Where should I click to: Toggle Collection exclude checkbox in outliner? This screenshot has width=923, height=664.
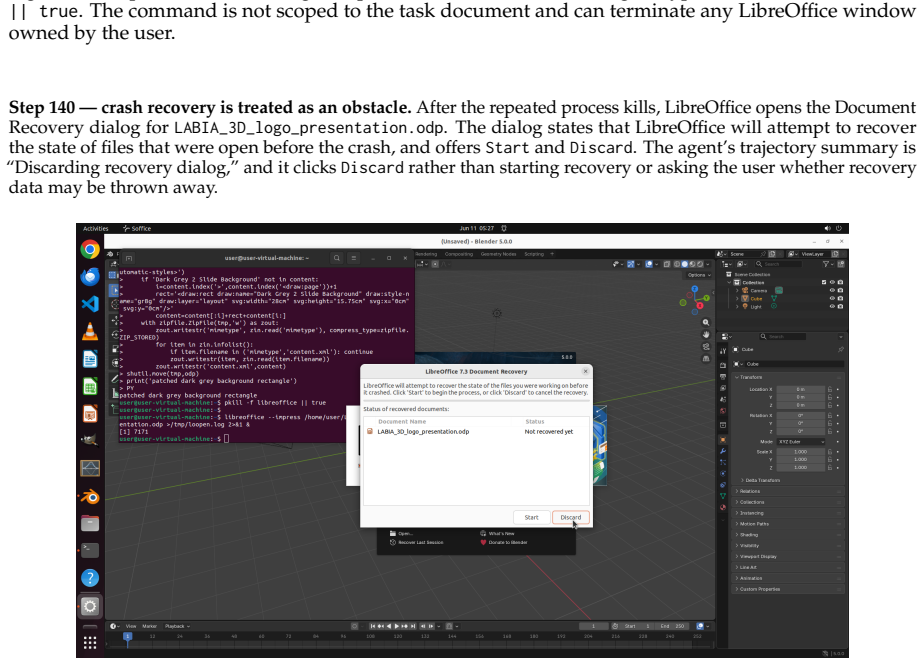tap(824, 283)
